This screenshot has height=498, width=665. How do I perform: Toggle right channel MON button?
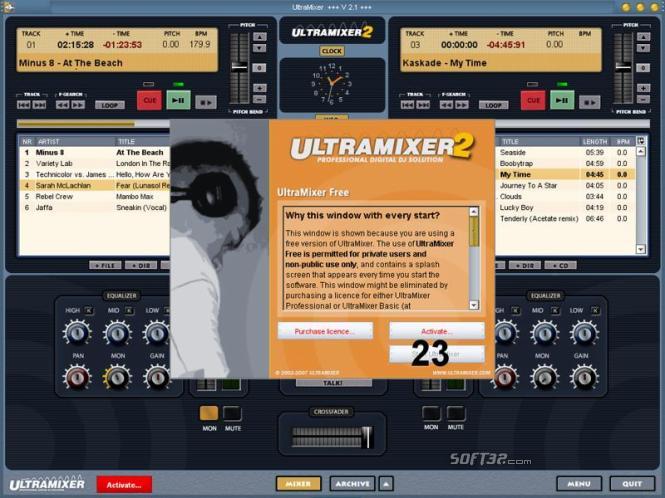coord(431,414)
